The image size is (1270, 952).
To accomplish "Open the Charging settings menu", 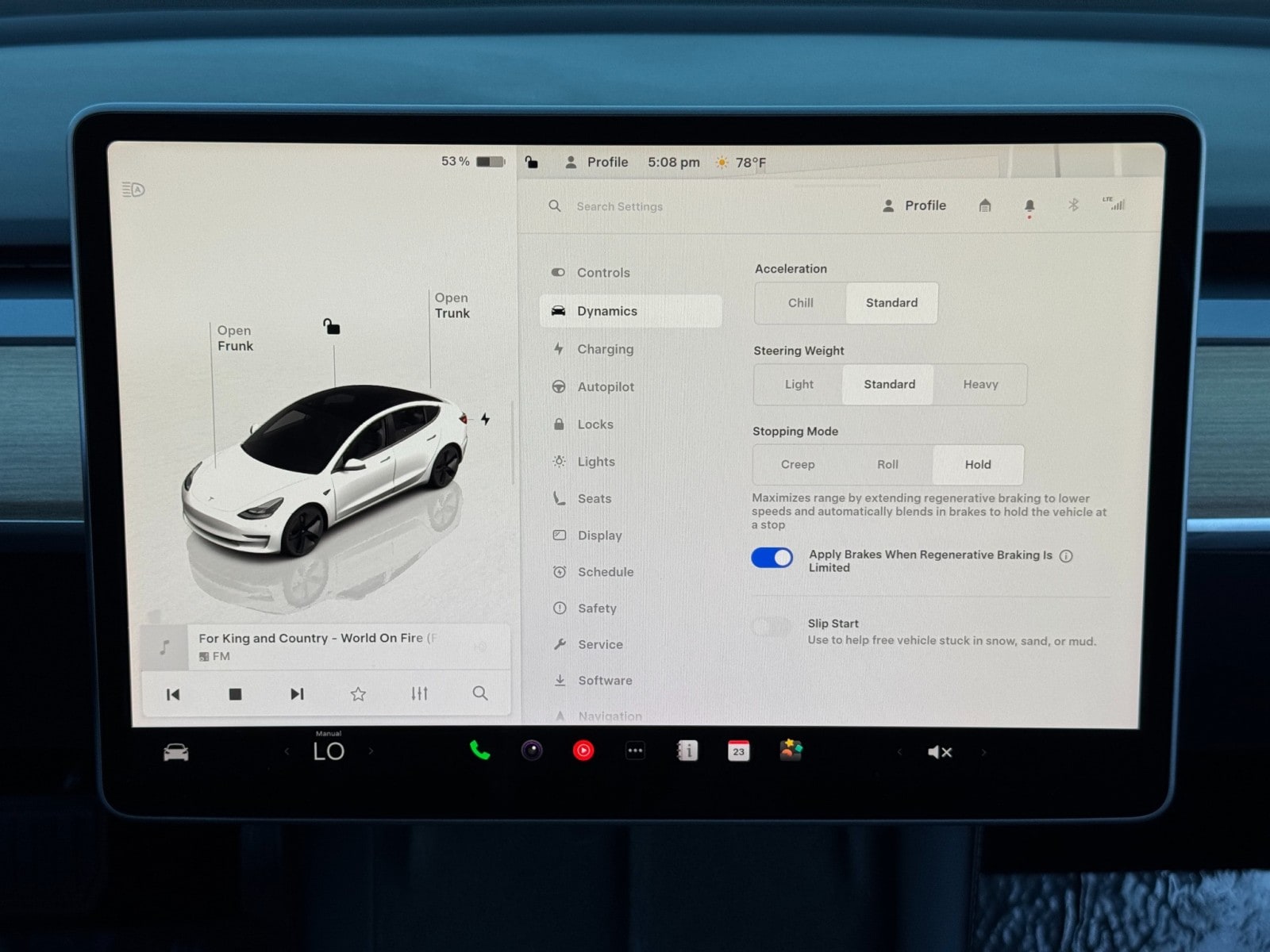I will pos(605,349).
